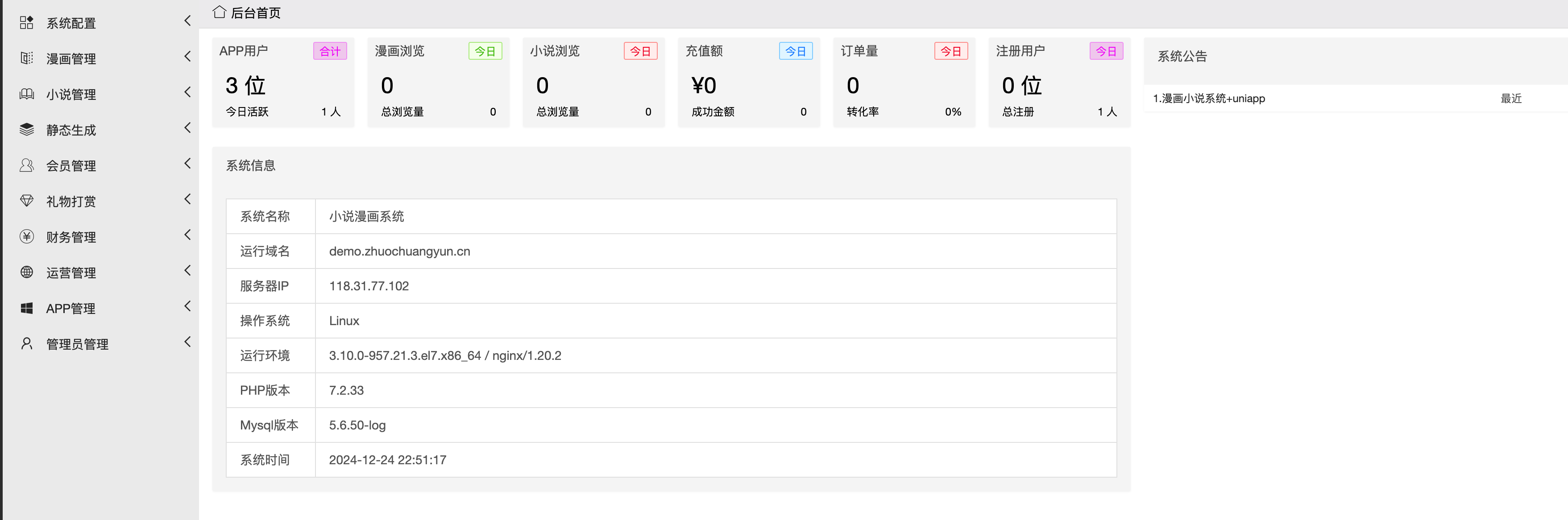Click the 会员管理 user icon
1568x520 pixels.
(26, 165)
